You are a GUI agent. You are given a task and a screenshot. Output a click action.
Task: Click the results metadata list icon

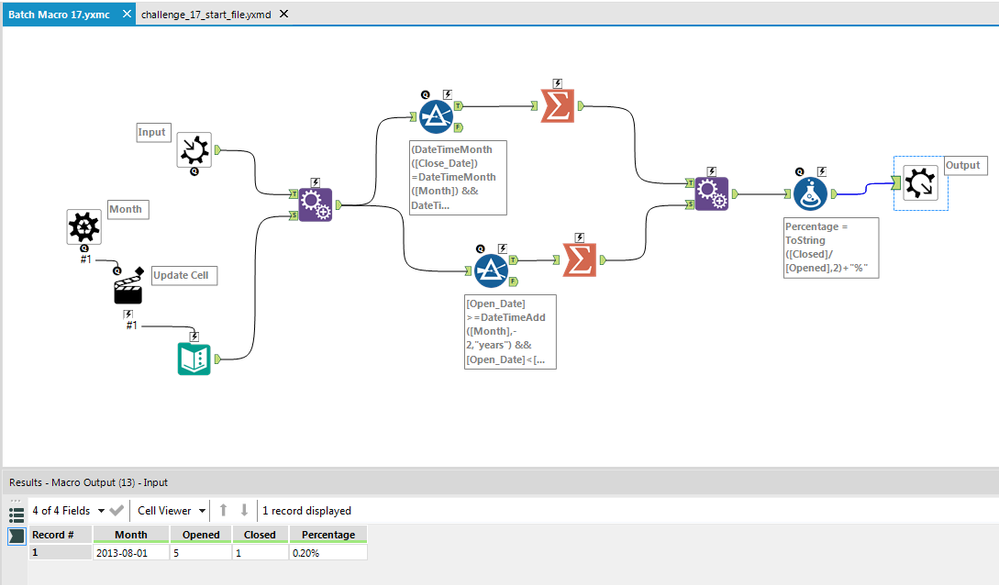[x=17, y=515]
